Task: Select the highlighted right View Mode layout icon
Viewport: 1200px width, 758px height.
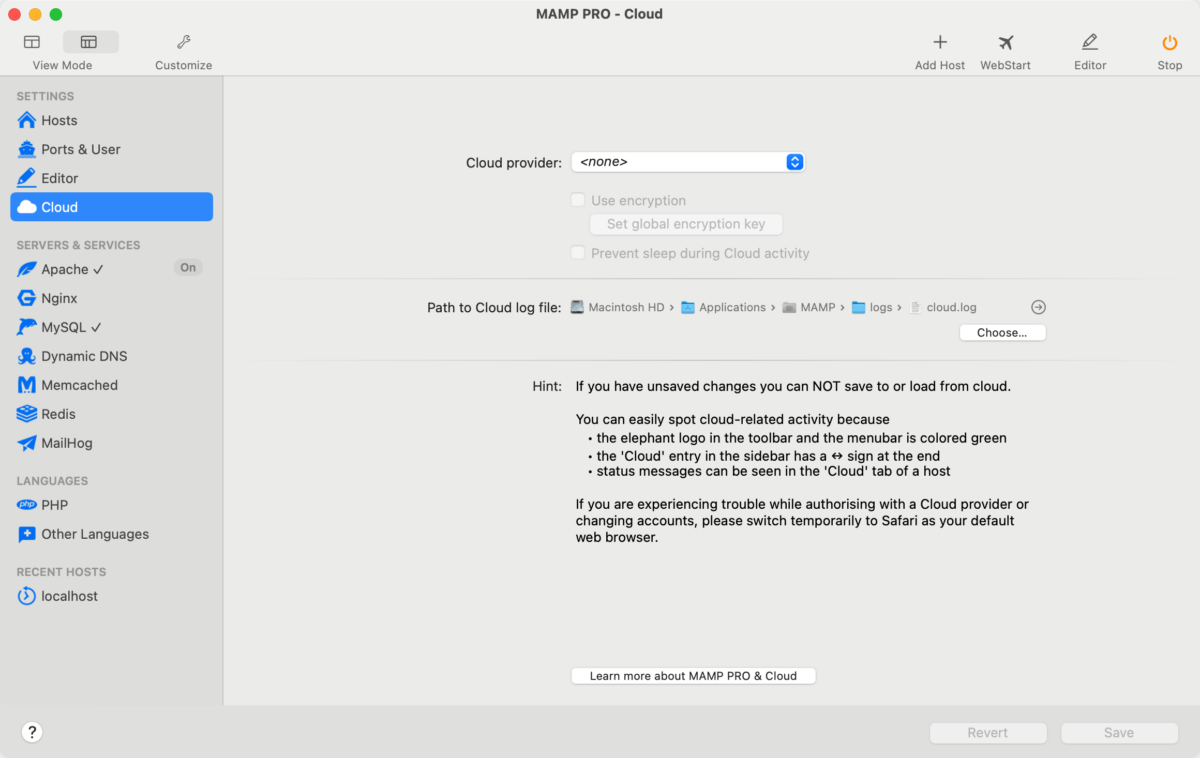Action: (x=90, y=42)
